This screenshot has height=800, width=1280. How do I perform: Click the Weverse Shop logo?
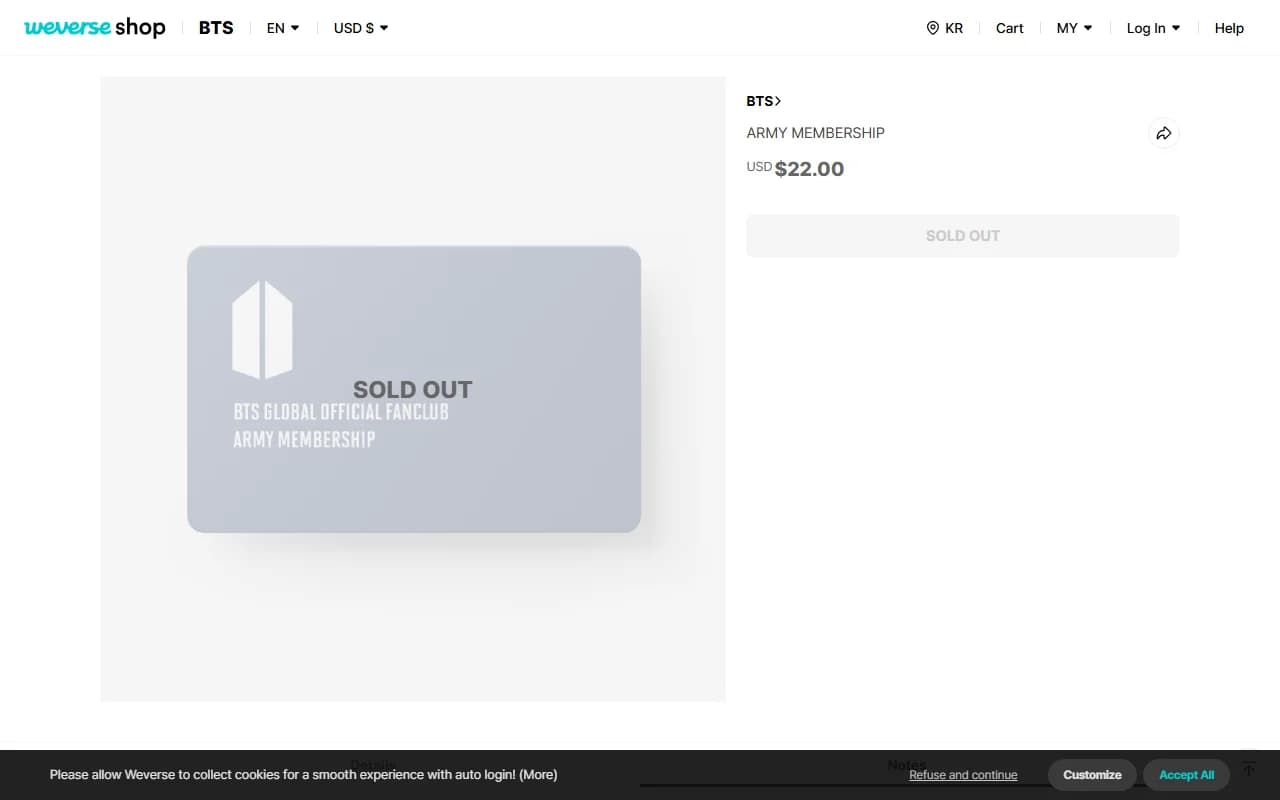click(x=94, y=27)
